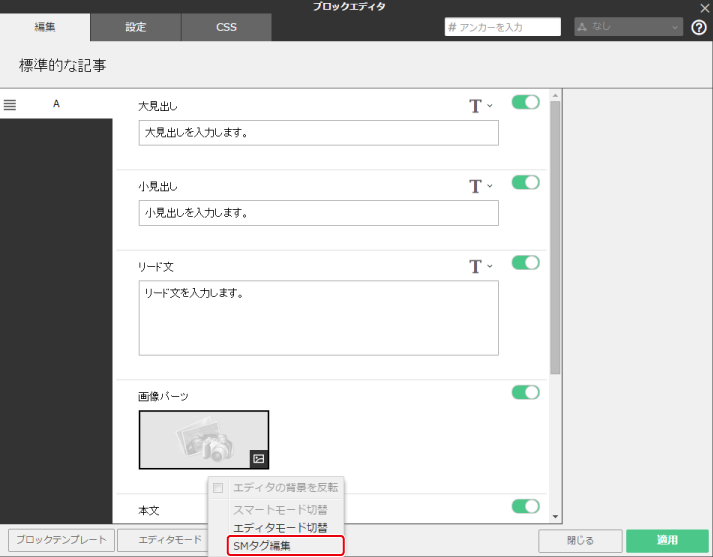
Task: Switch to the 設定 tab
Action: (x=136, y=27)
